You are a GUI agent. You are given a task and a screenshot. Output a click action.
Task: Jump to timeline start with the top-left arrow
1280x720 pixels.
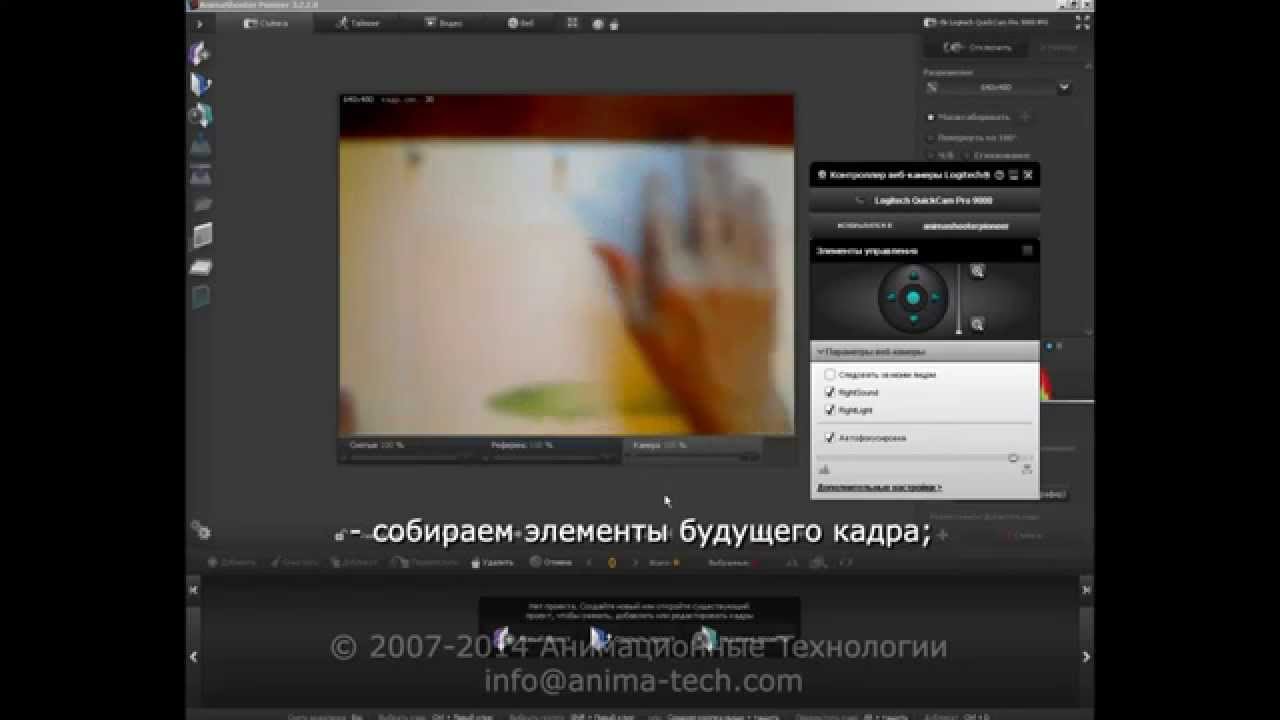[194, 590]
